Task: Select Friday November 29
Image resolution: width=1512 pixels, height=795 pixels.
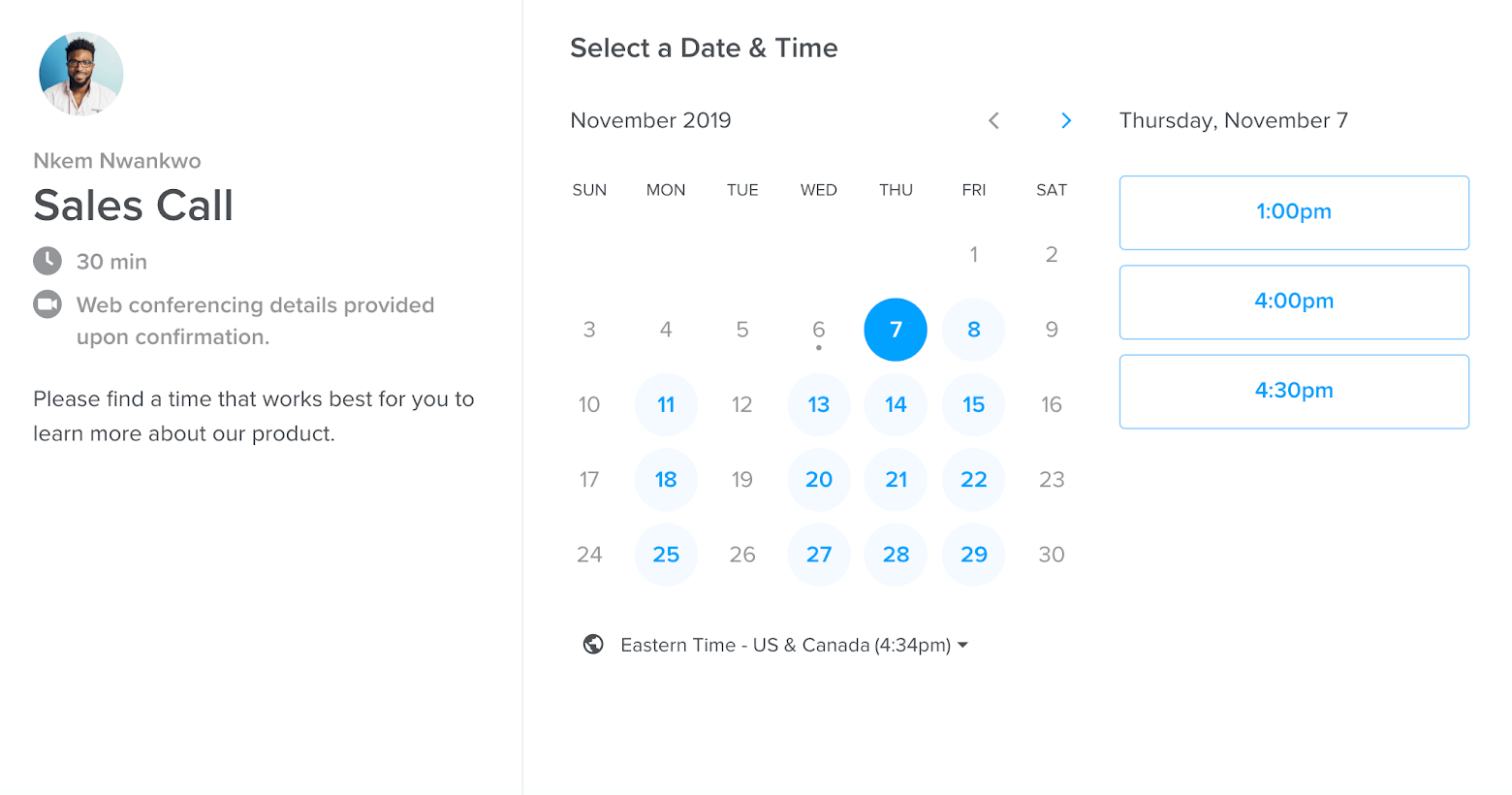Action: [973, 555]
